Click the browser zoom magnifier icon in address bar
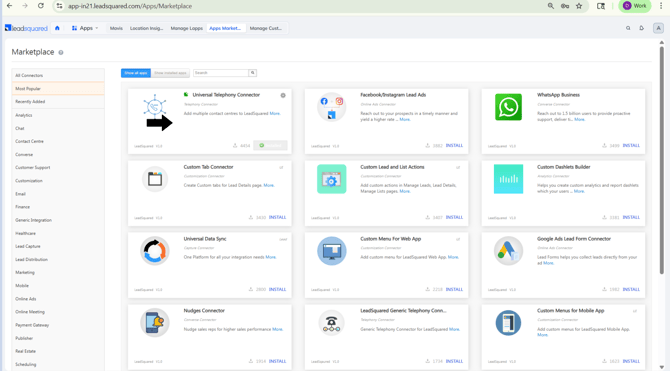 (x=551, y=6)
